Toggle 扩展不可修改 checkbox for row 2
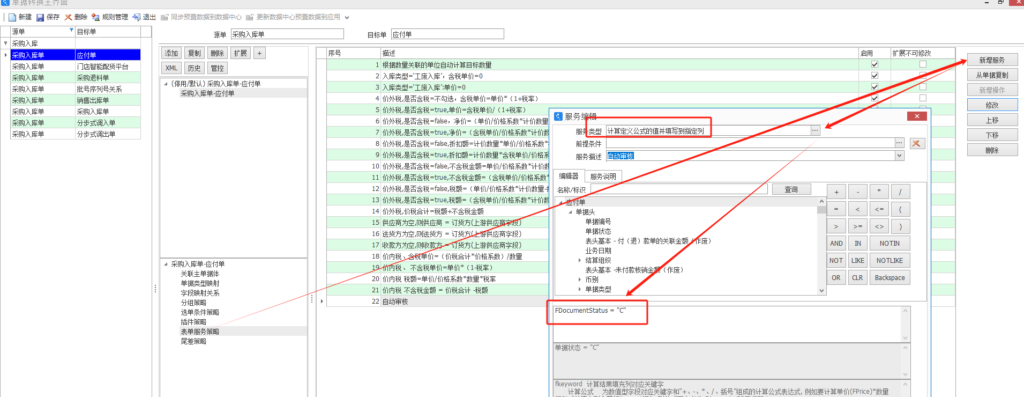 pos(922,76)
